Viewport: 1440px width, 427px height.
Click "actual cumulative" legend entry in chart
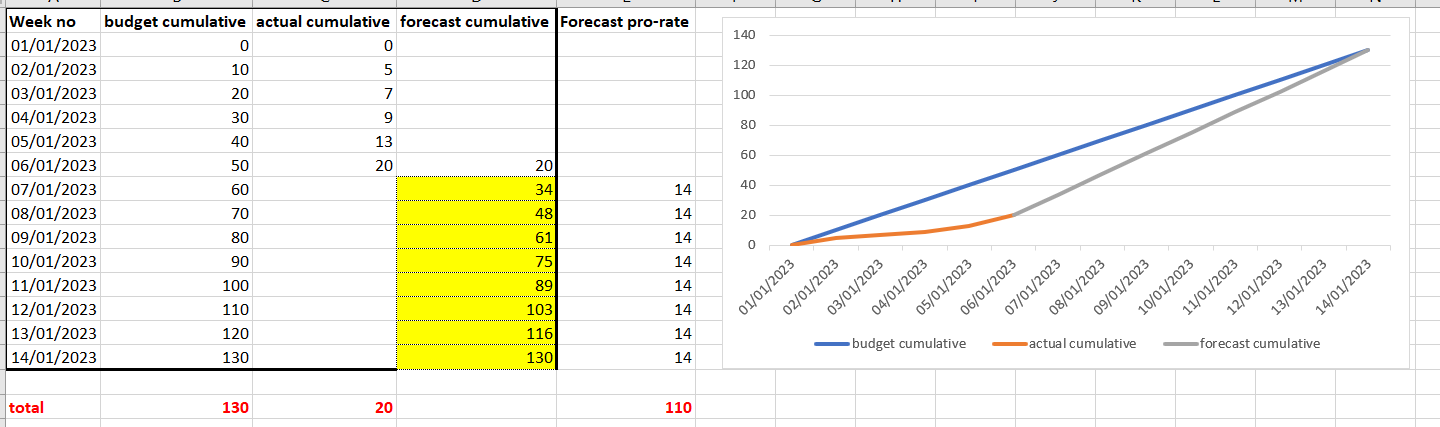[1064, 343]
